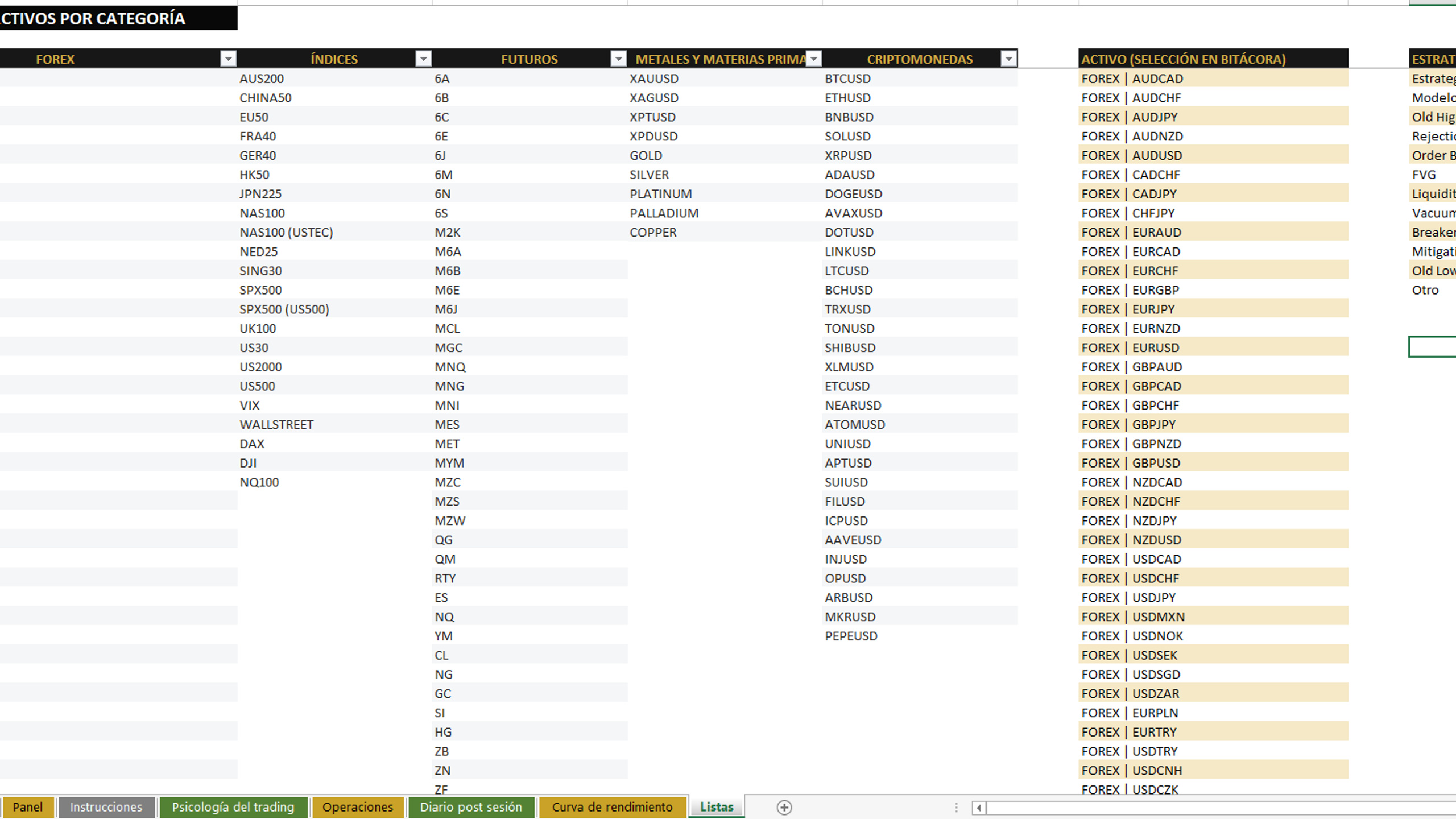
Task: Select the 6E futures cell
Action: coord(530,136)
